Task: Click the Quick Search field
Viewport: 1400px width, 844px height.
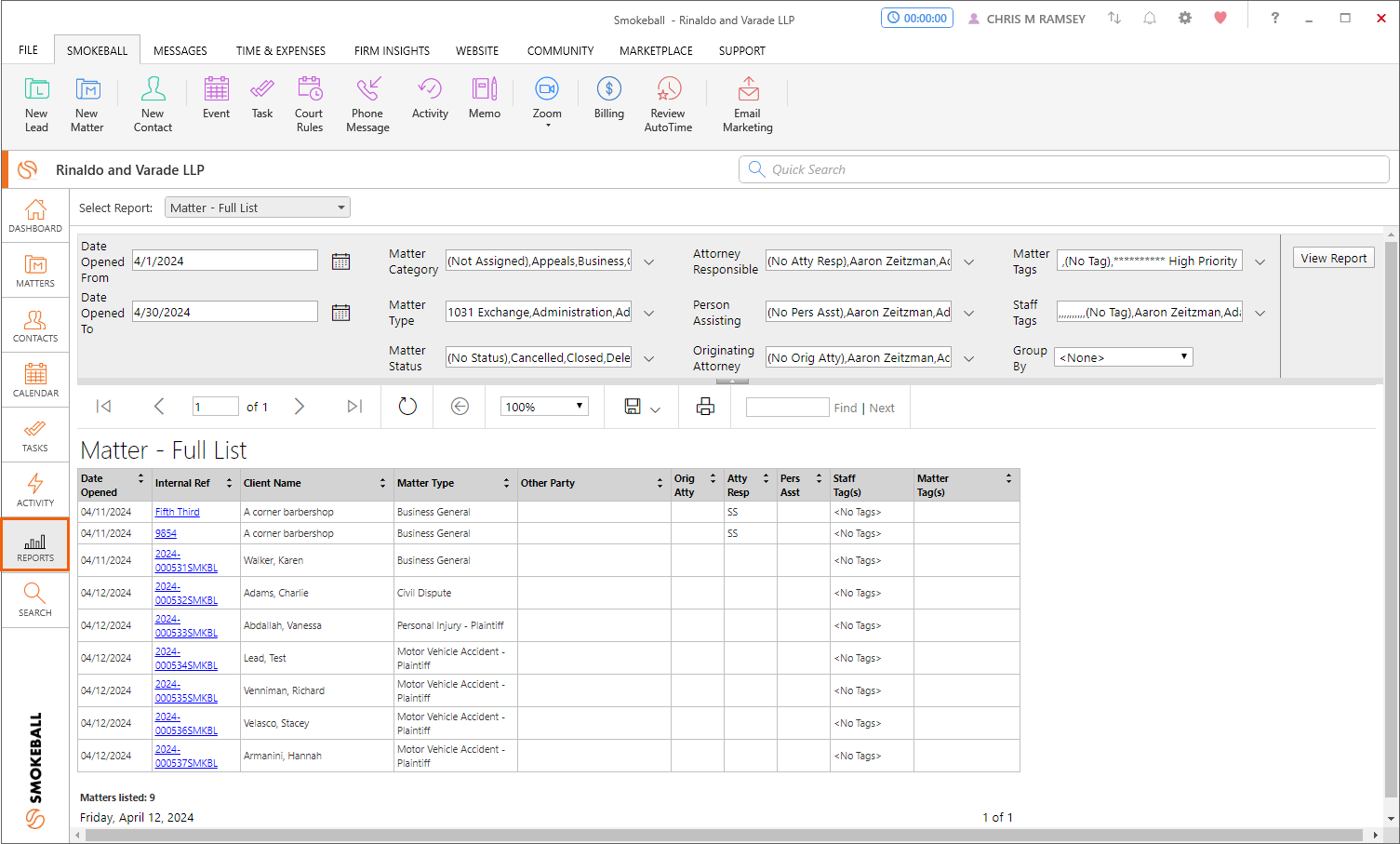Action: [1064, 169]
